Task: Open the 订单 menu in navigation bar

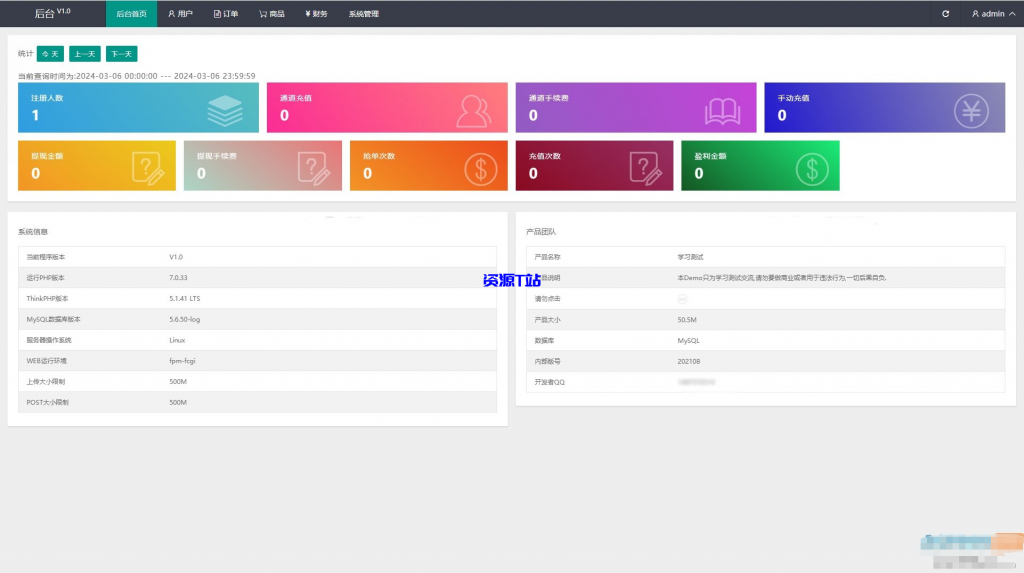Action: pyautogui.click(x=226, y=14)
